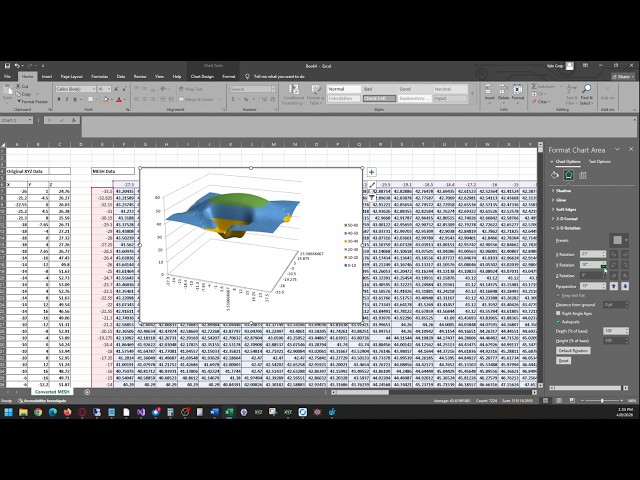Viewport: 640px width, 480px height.
Task: Expand the Soft Edges section
Action: (564, 209)
